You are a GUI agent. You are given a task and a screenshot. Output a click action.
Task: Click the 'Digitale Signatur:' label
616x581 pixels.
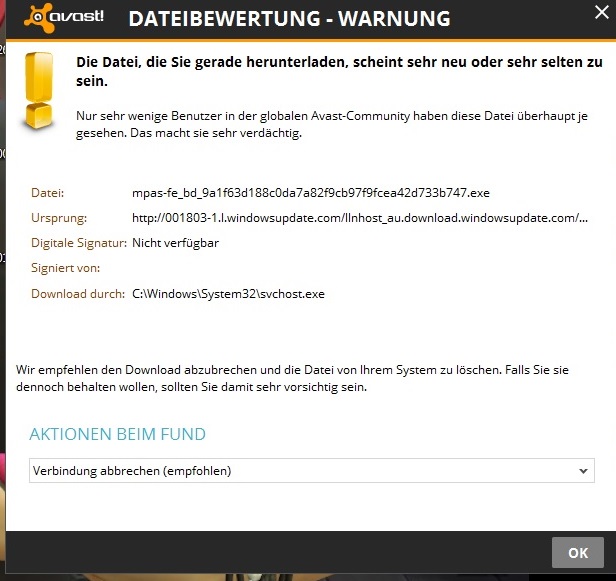(x=79, y=243)
